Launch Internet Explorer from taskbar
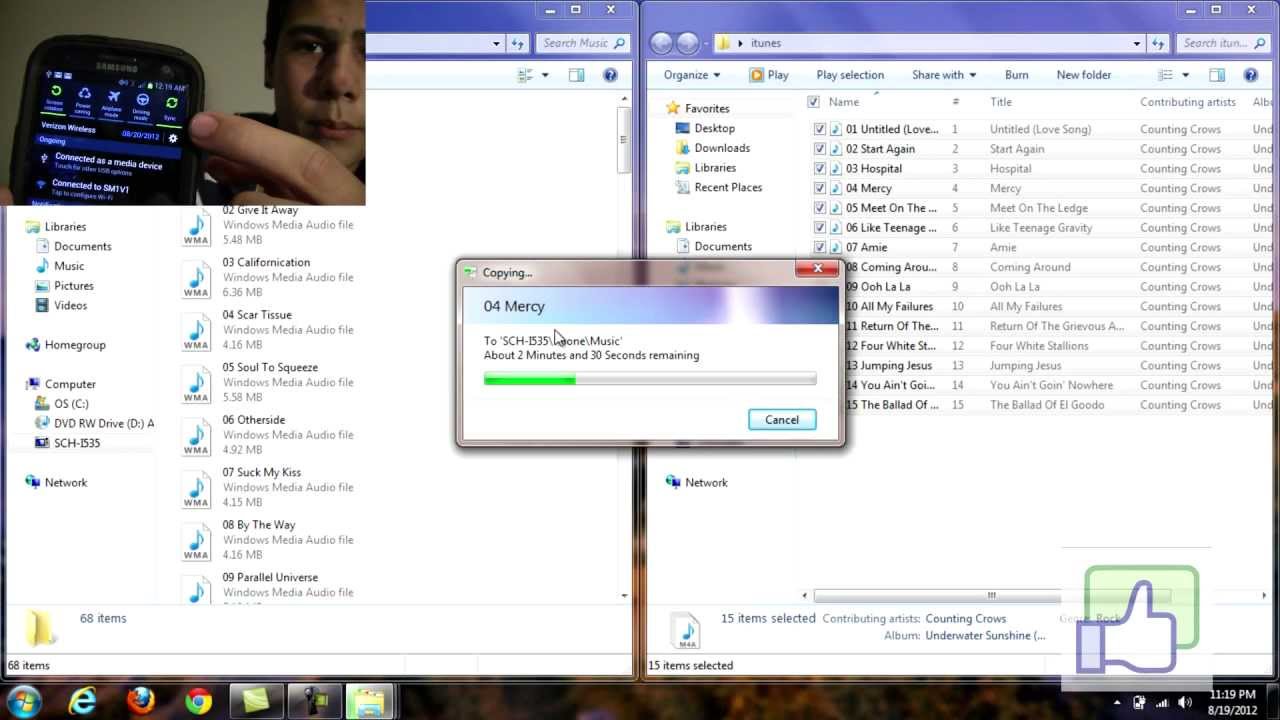The image size is (1280, 720). [82, 702]
